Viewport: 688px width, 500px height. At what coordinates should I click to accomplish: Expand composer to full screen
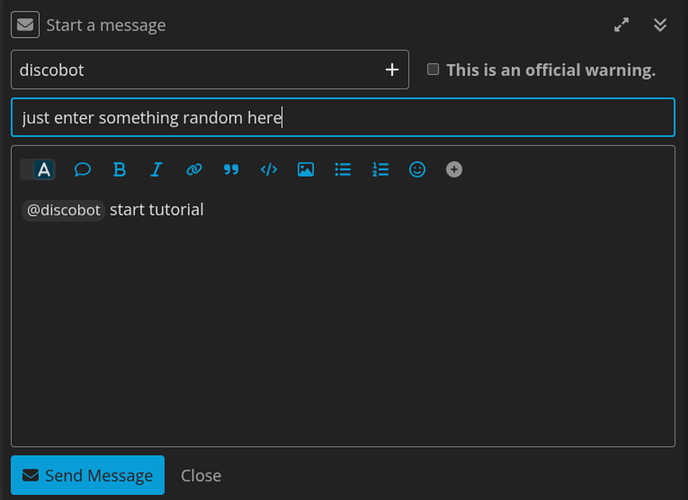coord(621,25)
